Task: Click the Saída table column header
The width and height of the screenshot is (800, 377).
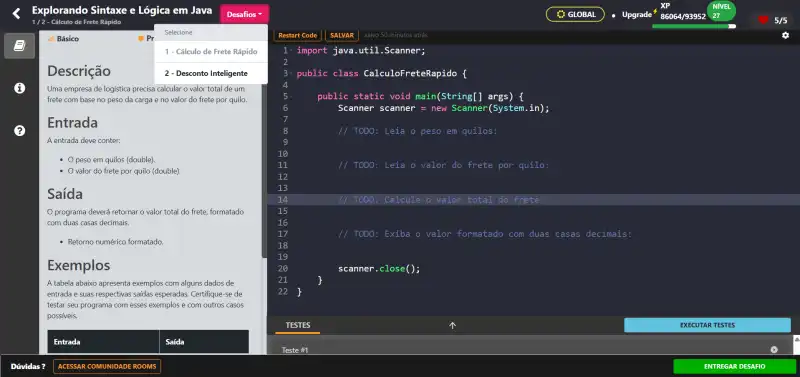Action: click(x=204, y=342)
